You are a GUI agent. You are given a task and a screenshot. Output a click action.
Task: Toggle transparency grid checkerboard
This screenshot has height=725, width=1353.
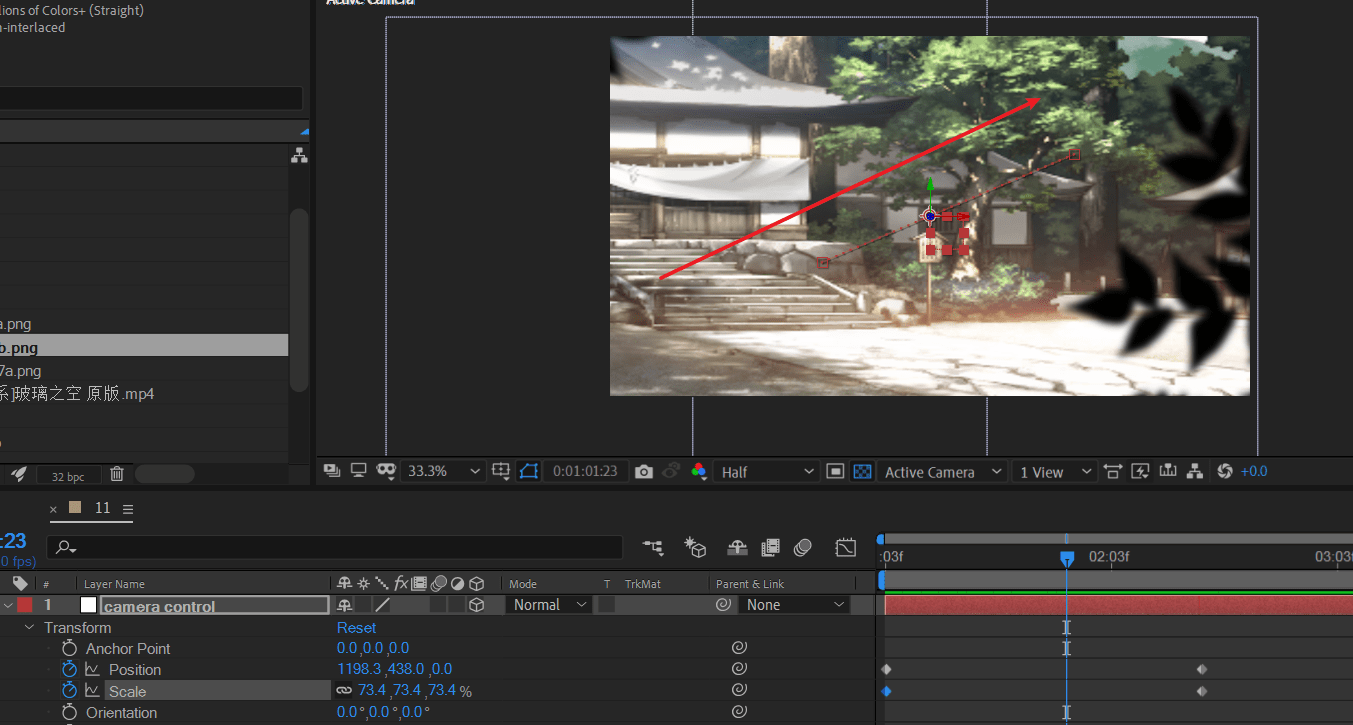[862, 471]
